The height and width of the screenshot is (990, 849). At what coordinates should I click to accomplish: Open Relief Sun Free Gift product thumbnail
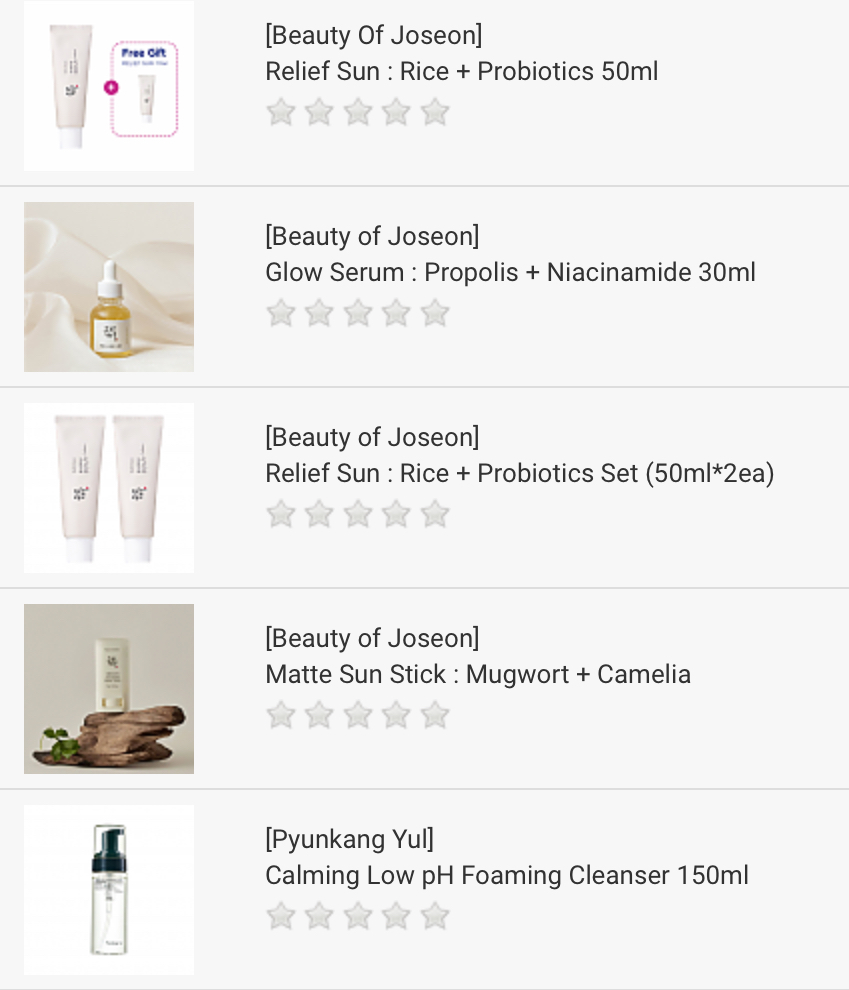[x=109, y=86]
